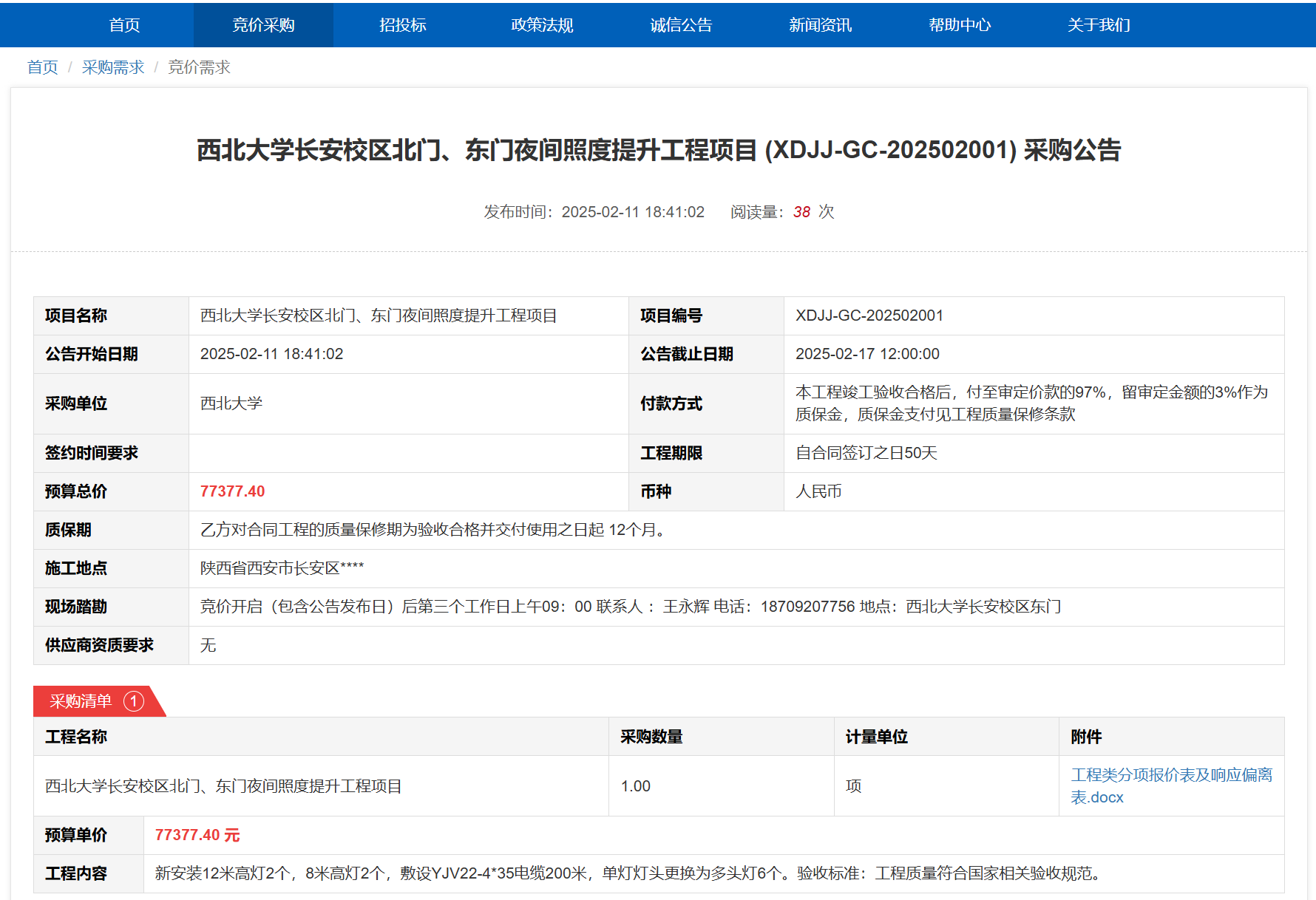The image size is (1316, 900).
Task: Click the 首页 breadcrumb link
Action: 42,67
